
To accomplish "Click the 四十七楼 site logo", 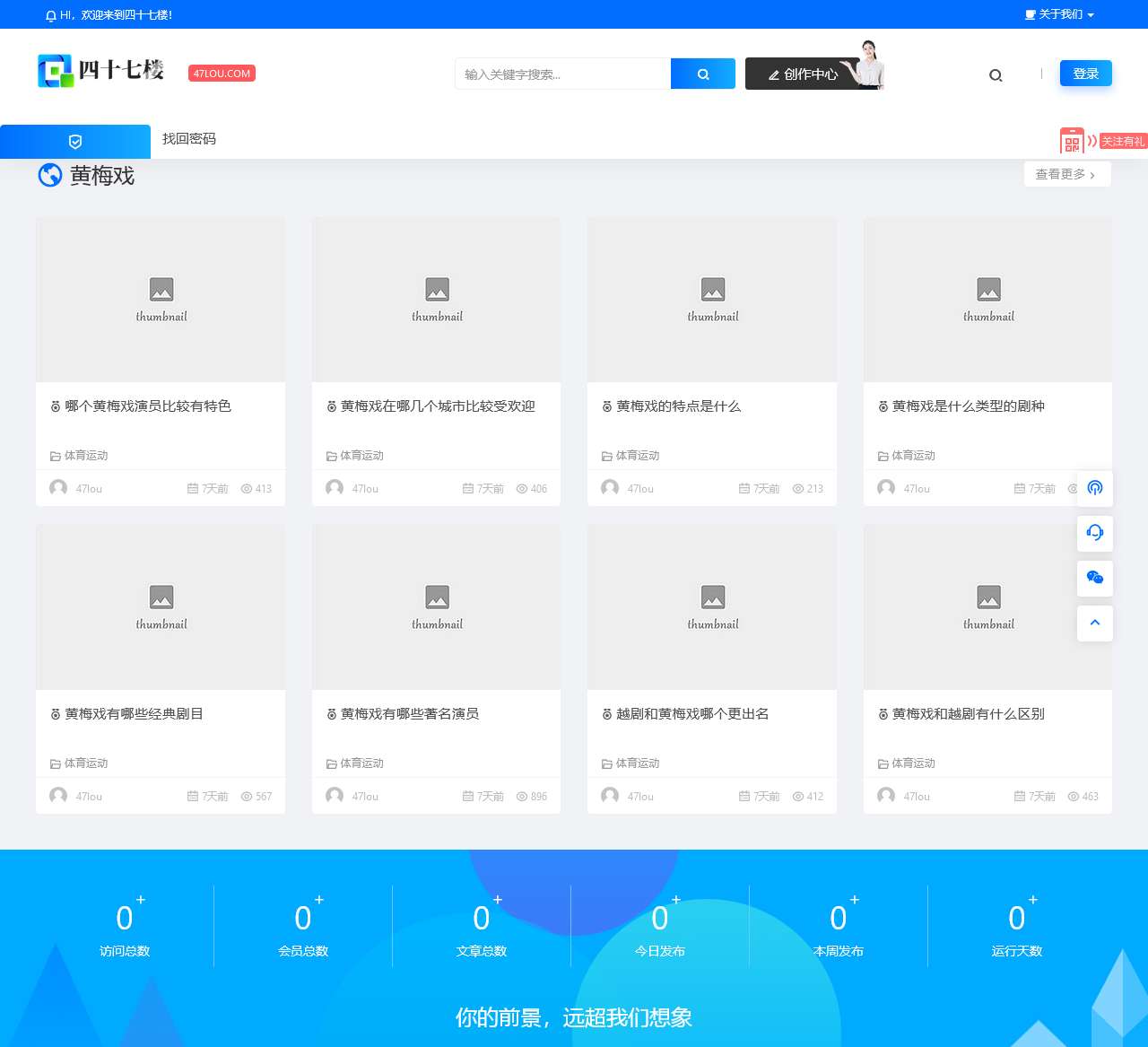I will (100, 70).
